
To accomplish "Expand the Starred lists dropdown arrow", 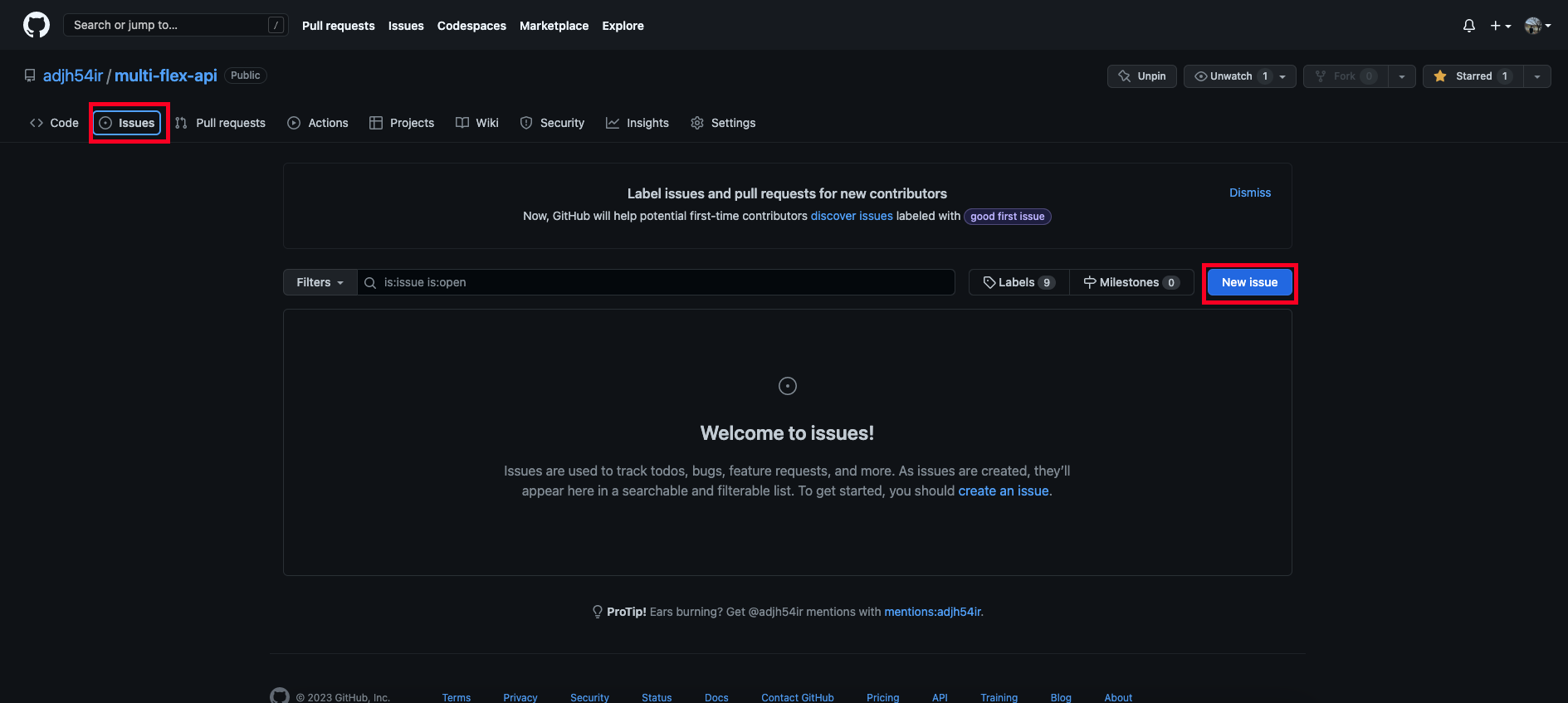I will click(x=1537, y=76).
